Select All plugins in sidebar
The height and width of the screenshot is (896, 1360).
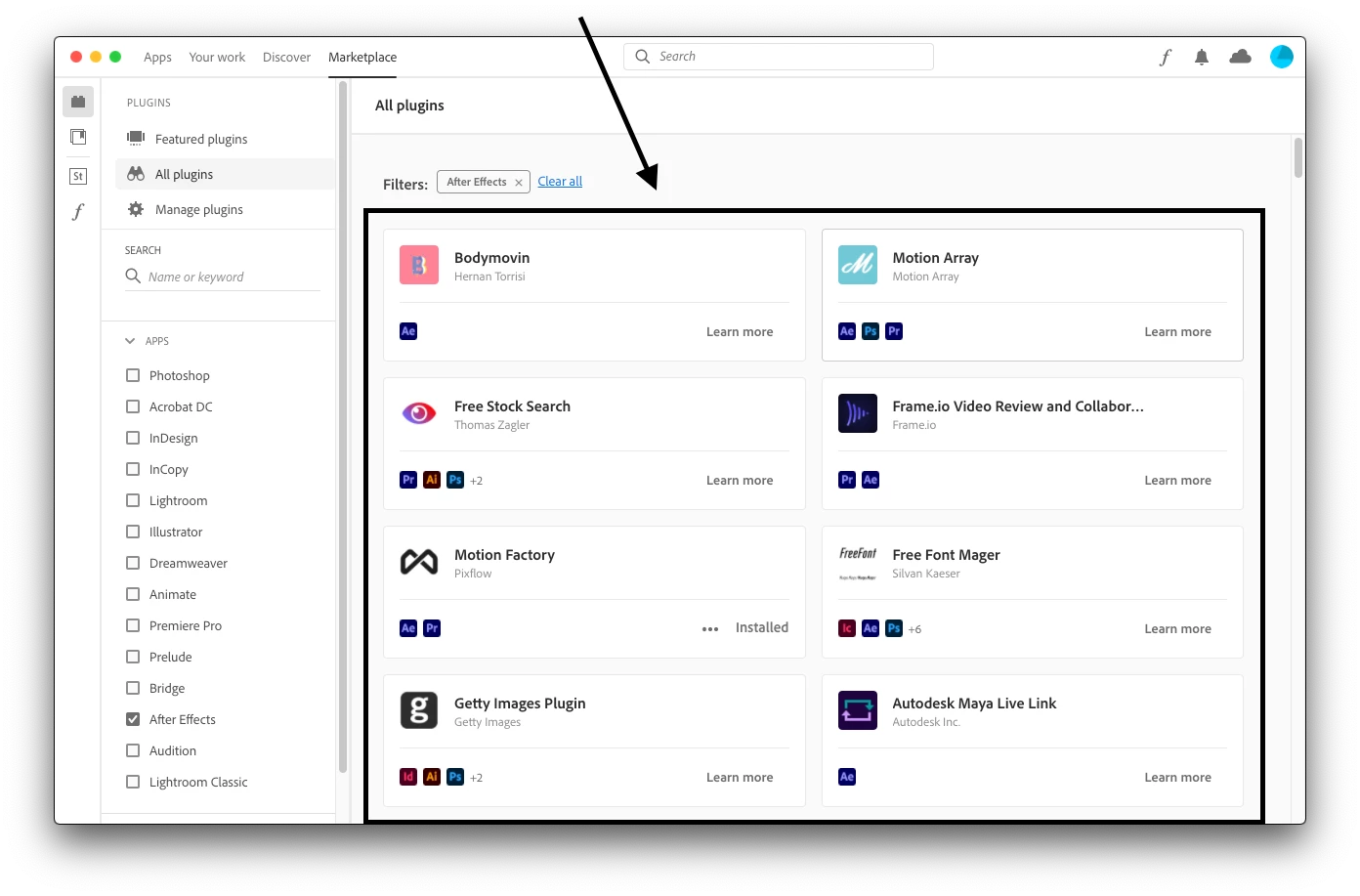coord(225,174)
